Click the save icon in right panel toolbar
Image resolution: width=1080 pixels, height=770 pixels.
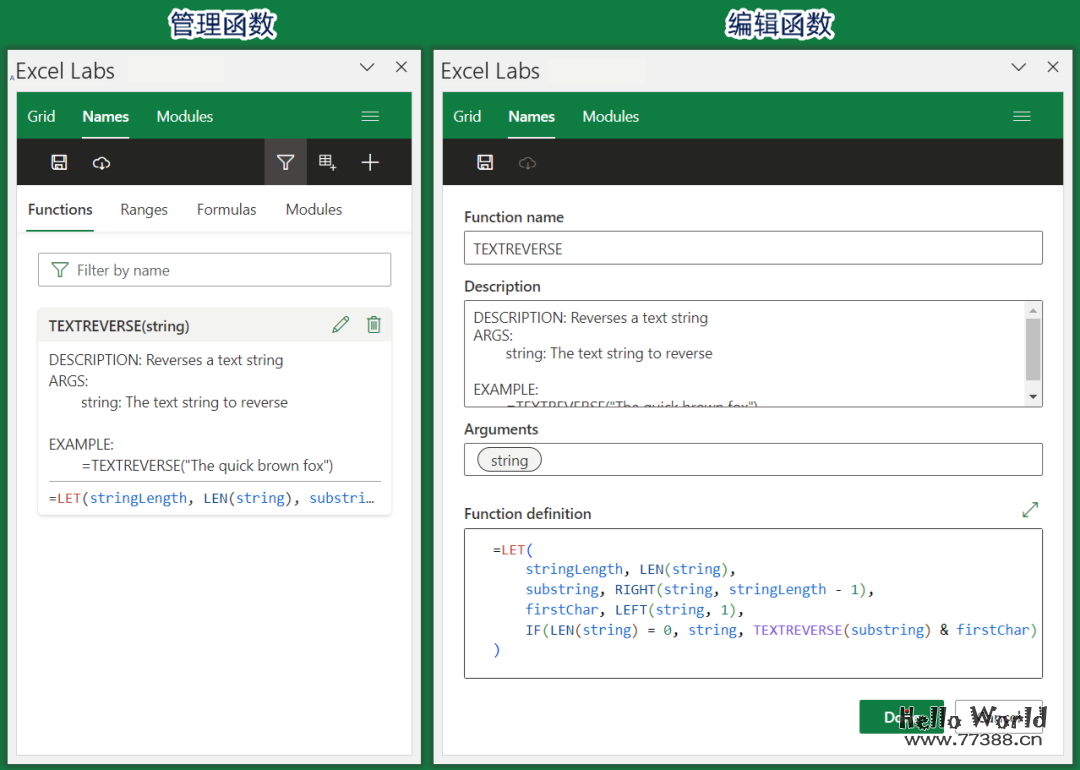pos(485,162)
